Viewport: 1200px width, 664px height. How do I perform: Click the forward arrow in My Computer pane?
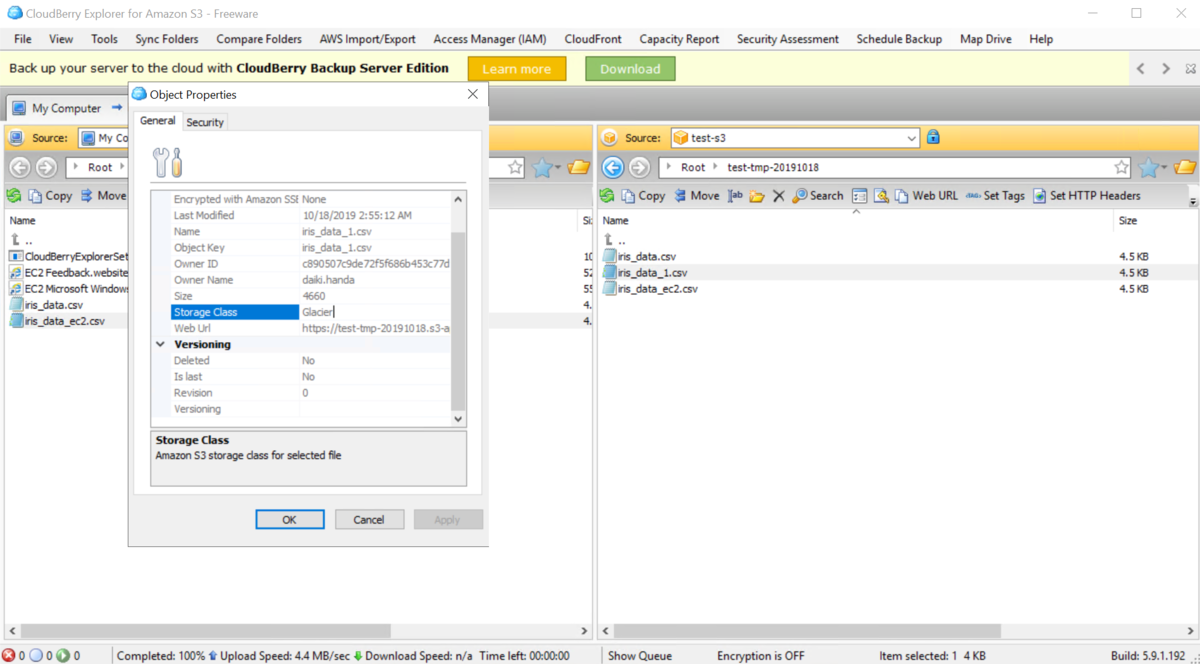[47, 167]
